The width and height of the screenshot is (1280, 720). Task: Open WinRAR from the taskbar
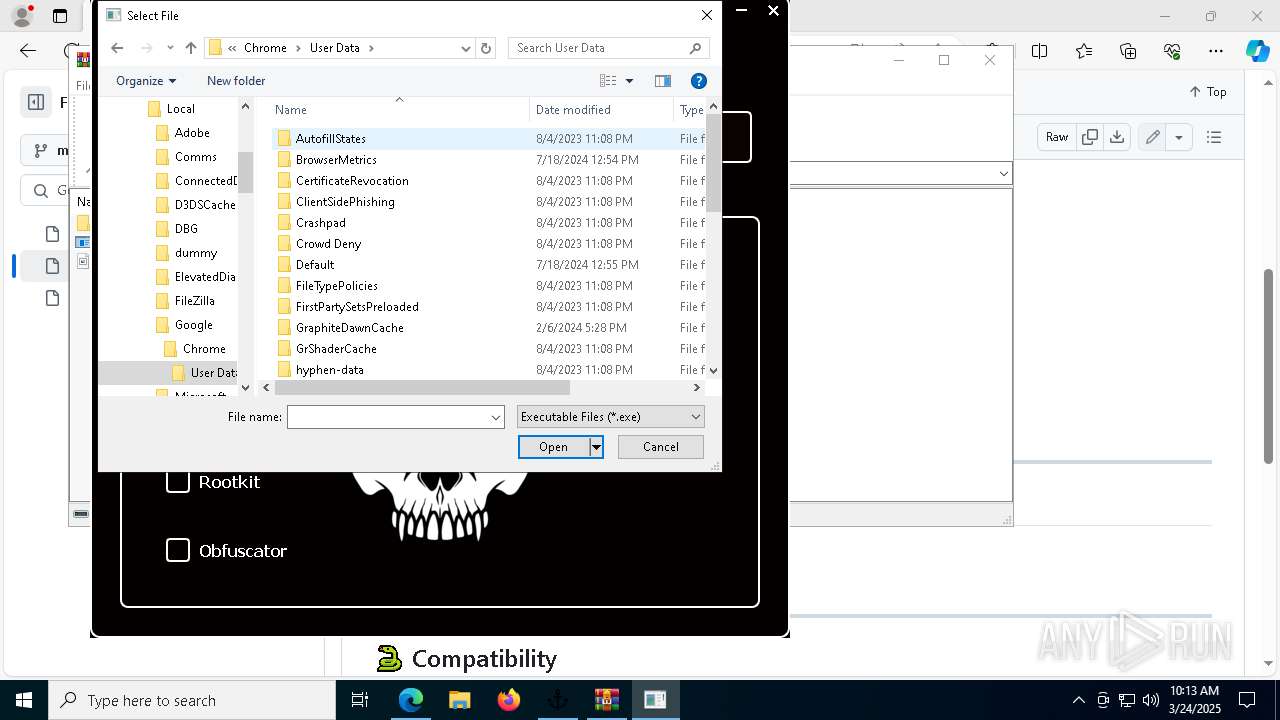coord(607,700)
